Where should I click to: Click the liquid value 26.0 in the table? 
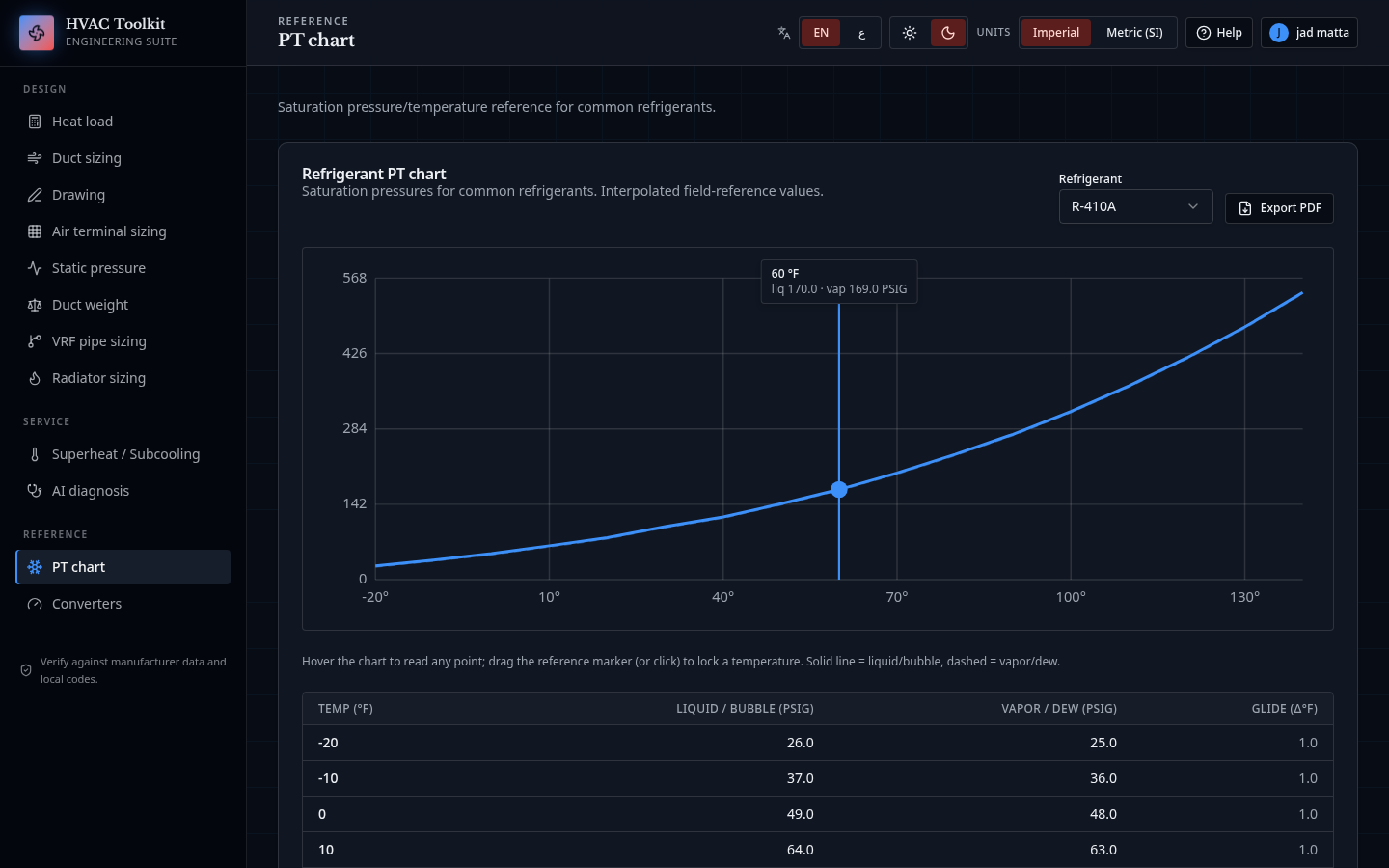pyautogui.click(x=801, y=743)
